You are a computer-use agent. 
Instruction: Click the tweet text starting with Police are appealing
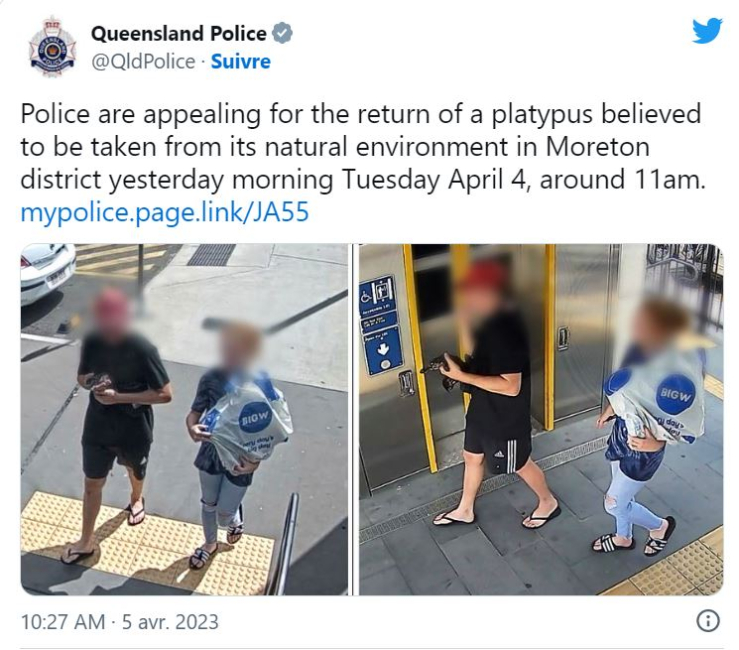click(363, 147)
